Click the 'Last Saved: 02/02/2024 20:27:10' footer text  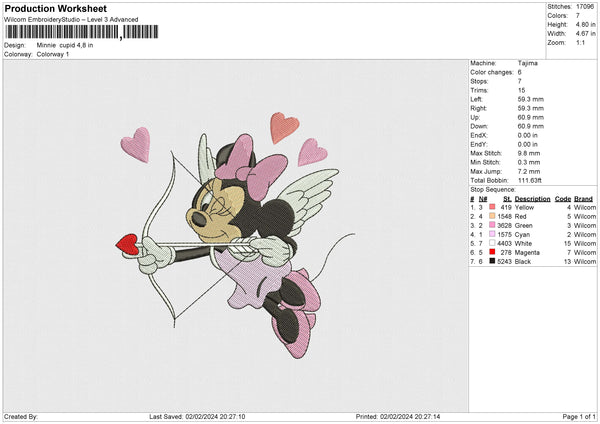[197, 416]
